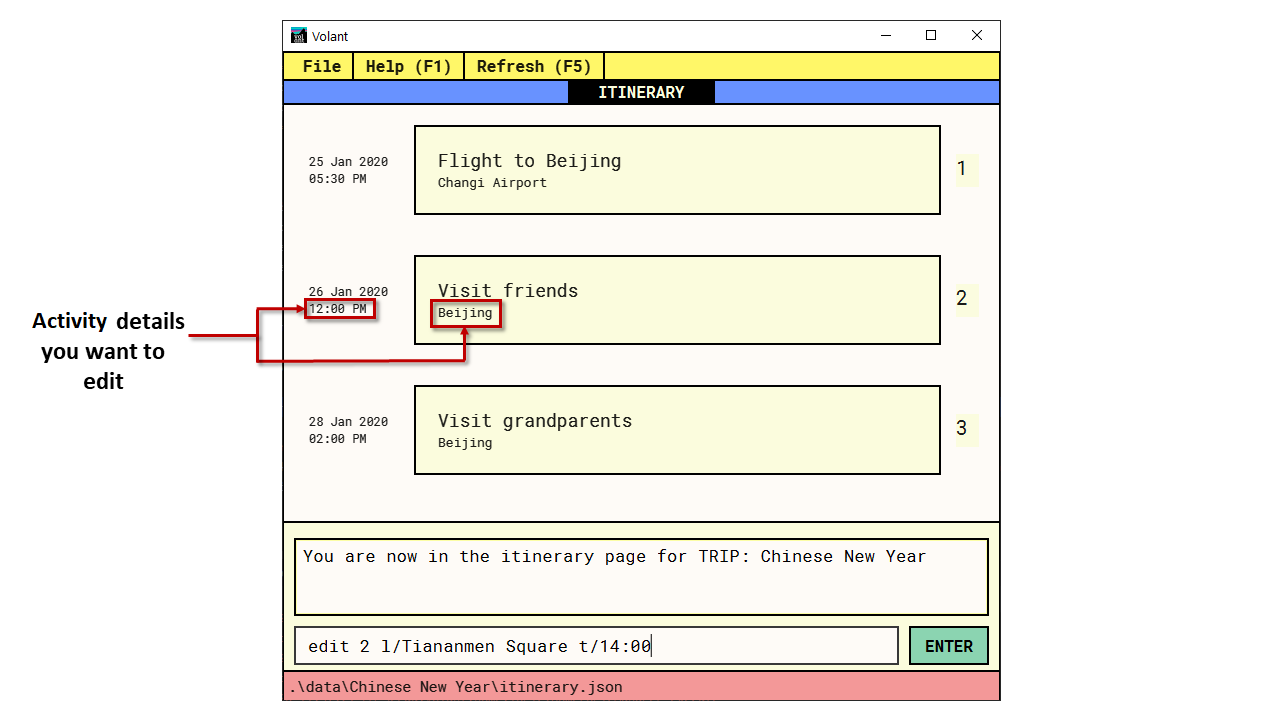The image size is (1280, 720).
Task: Close the Volant window
Action: (977, 36)
